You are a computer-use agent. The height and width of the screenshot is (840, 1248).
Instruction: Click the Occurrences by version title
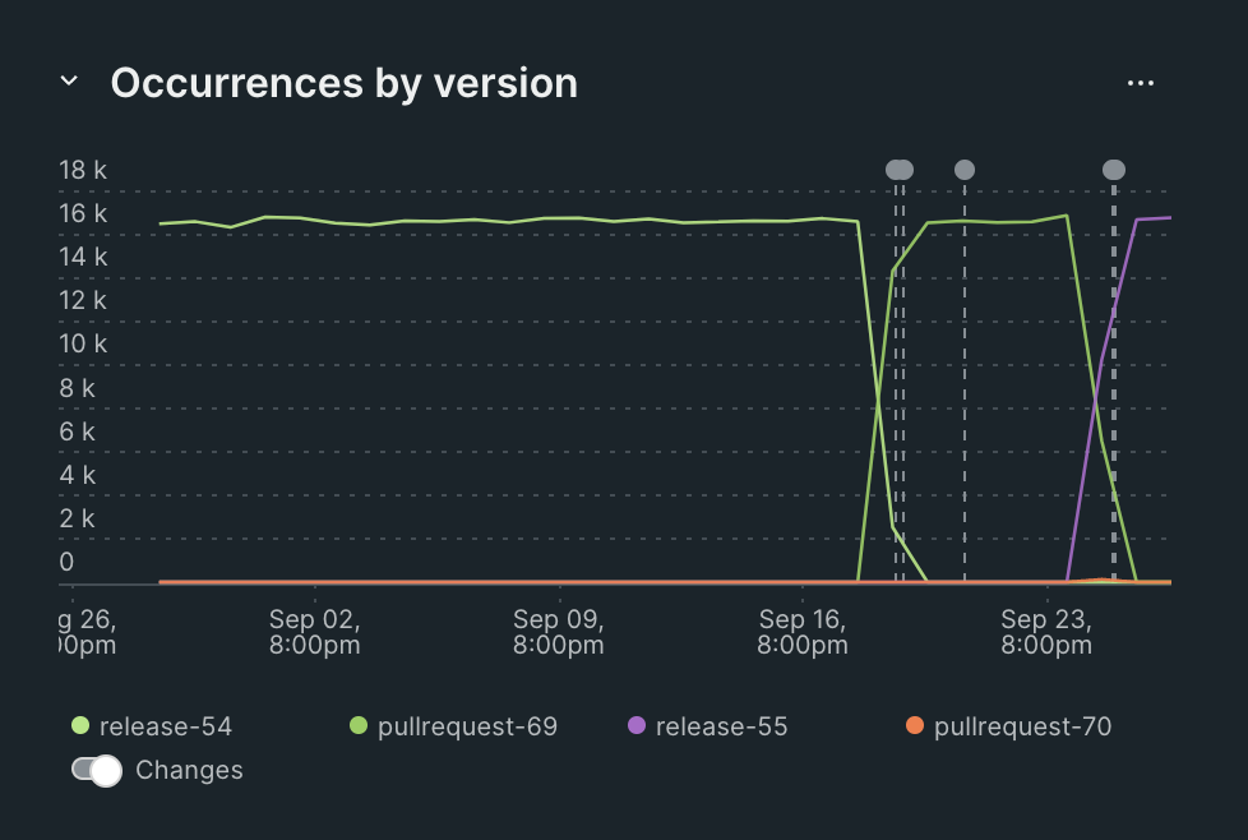tap(345, 83)
